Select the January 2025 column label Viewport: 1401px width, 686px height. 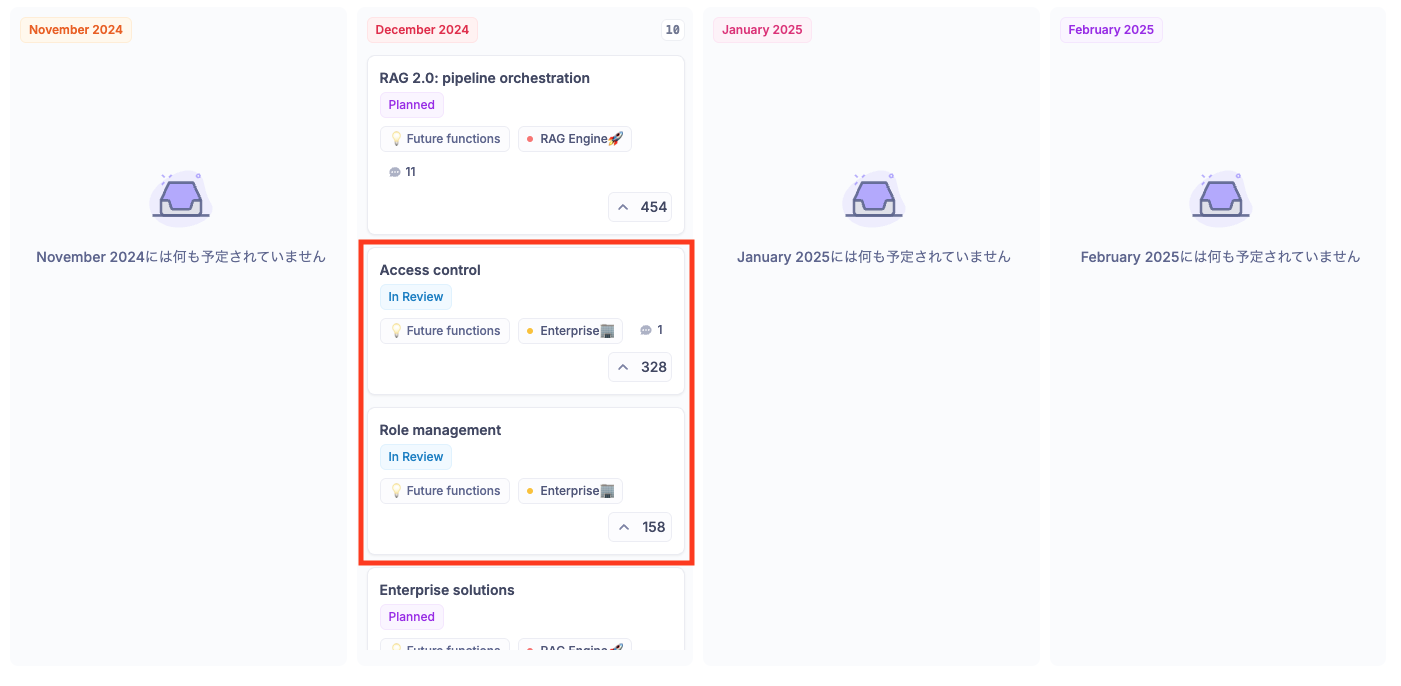(762, 30)
